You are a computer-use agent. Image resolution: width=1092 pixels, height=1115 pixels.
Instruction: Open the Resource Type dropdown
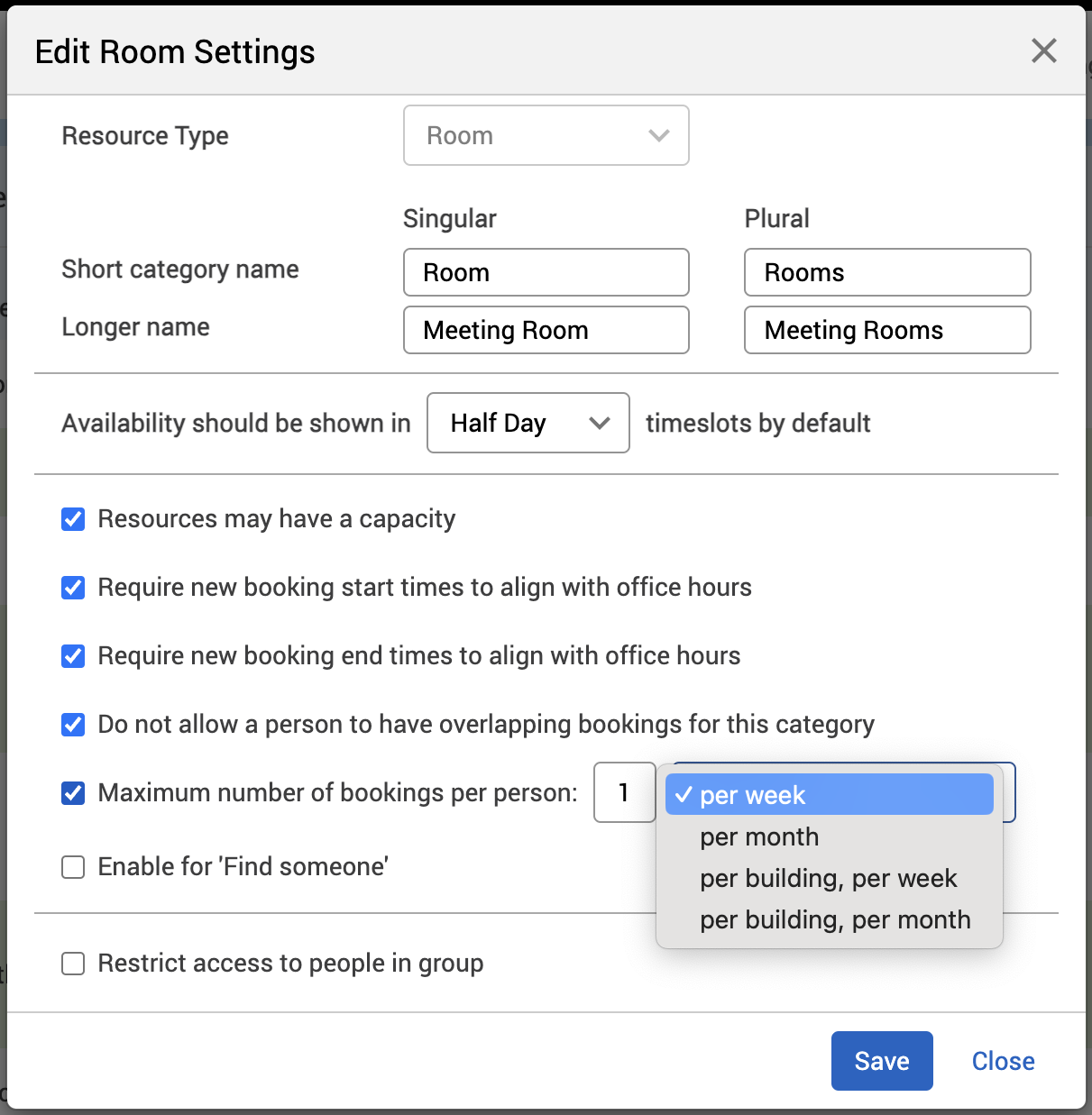click(x=546, y=136)
